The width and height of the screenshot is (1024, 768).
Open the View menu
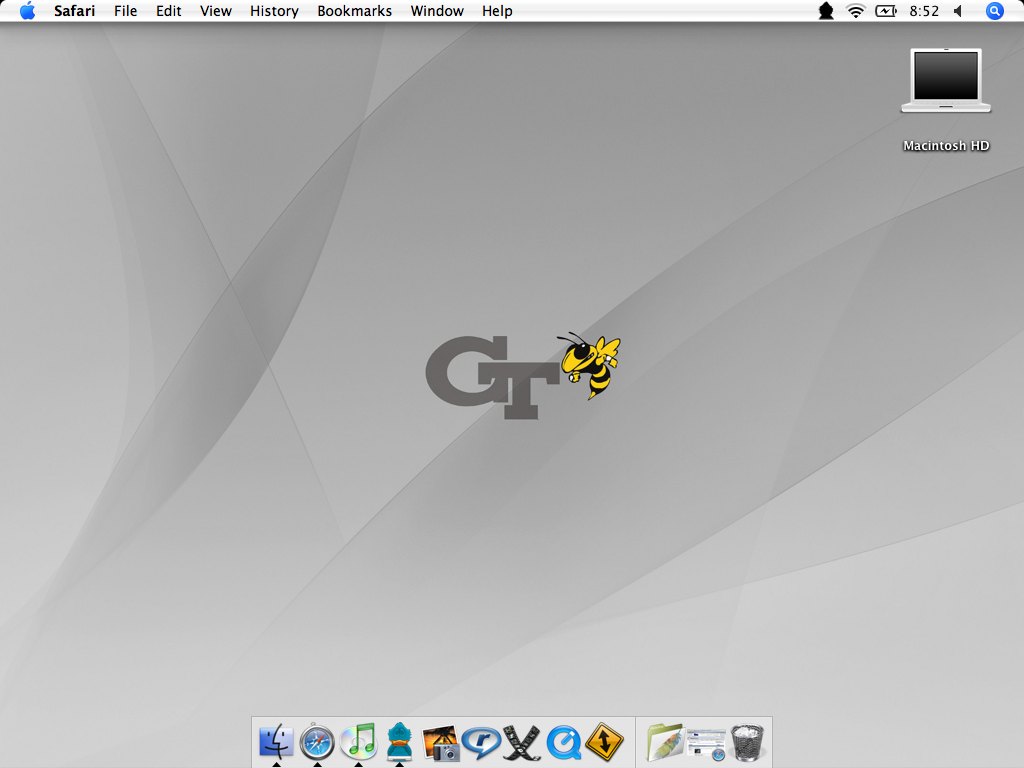[x=216, y=11]
